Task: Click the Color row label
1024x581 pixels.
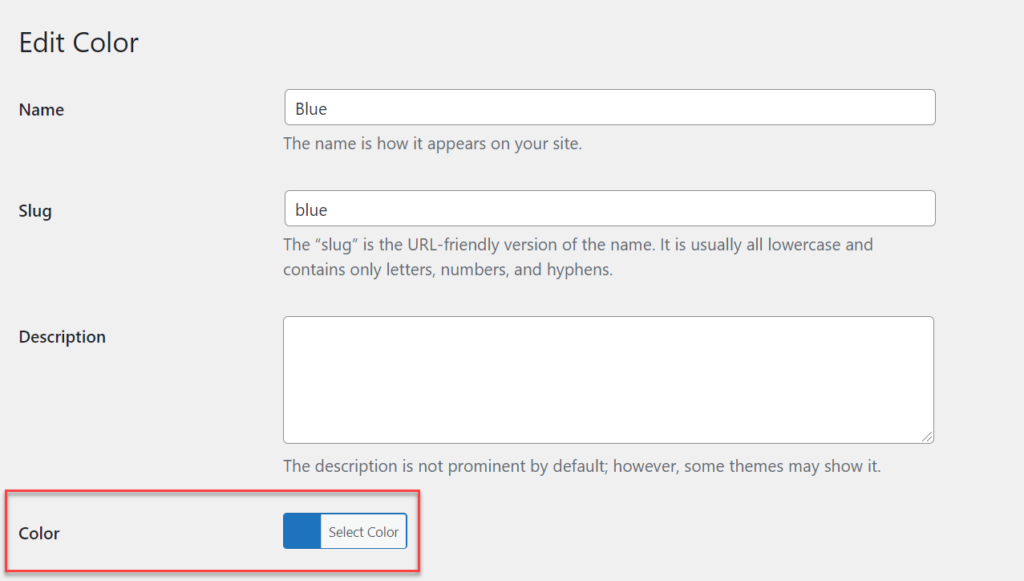Action: (38, 533)
